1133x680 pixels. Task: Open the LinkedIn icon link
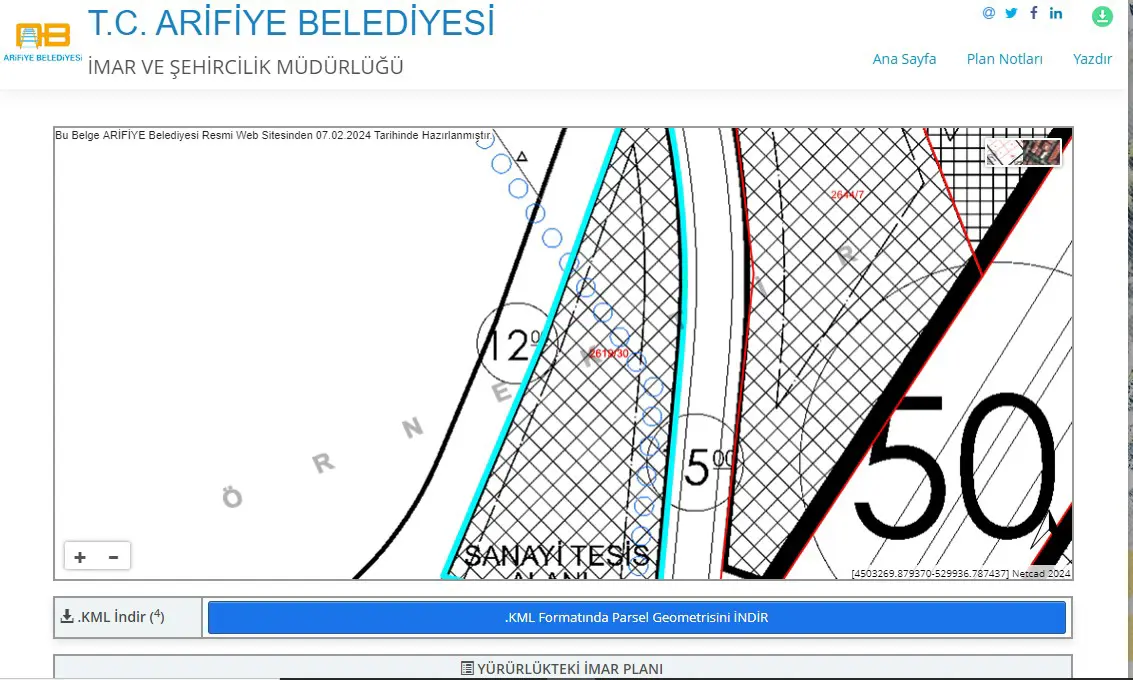[1056, 13]
